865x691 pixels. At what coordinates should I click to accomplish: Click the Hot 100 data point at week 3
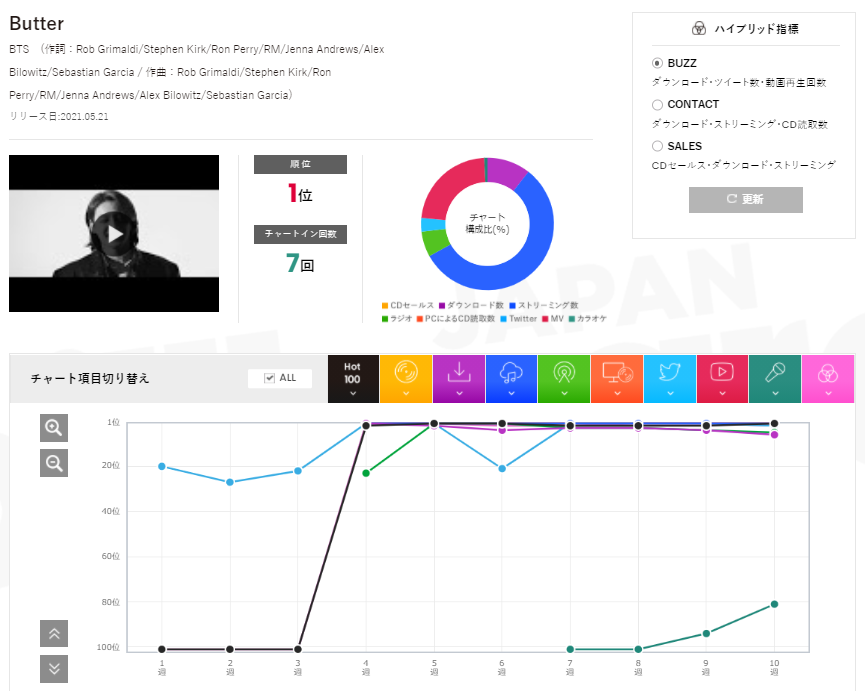298,649
